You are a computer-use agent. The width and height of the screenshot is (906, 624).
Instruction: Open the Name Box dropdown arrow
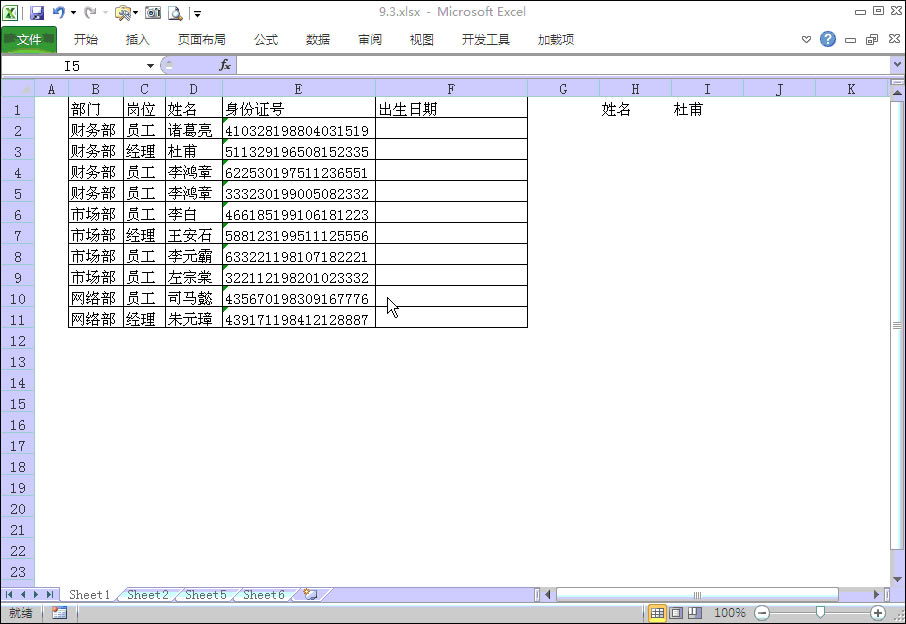[x=150, y=66]
